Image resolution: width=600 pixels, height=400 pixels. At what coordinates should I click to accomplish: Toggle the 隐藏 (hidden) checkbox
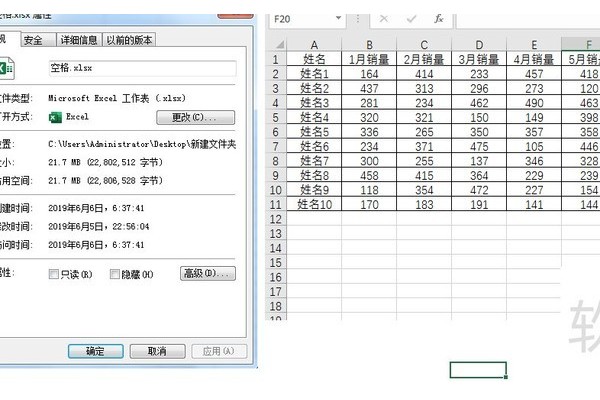(x=114, y=274)
